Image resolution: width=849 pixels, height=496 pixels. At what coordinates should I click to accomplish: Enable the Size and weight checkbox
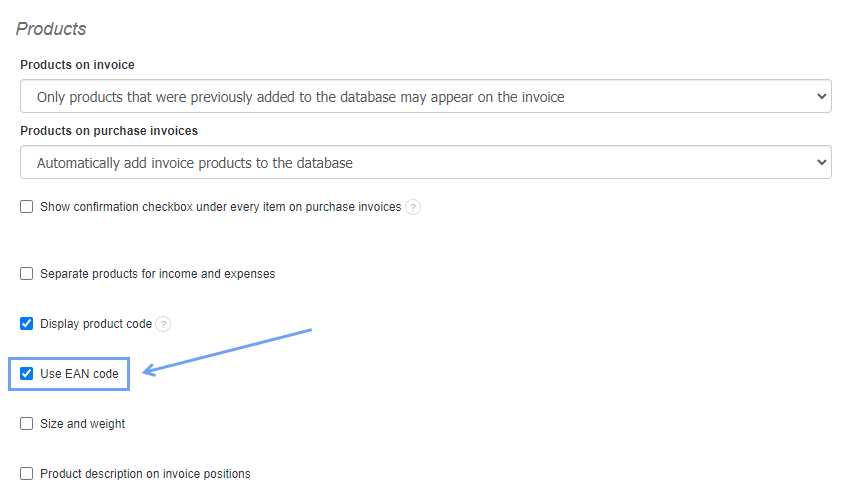tap(27, 424)
